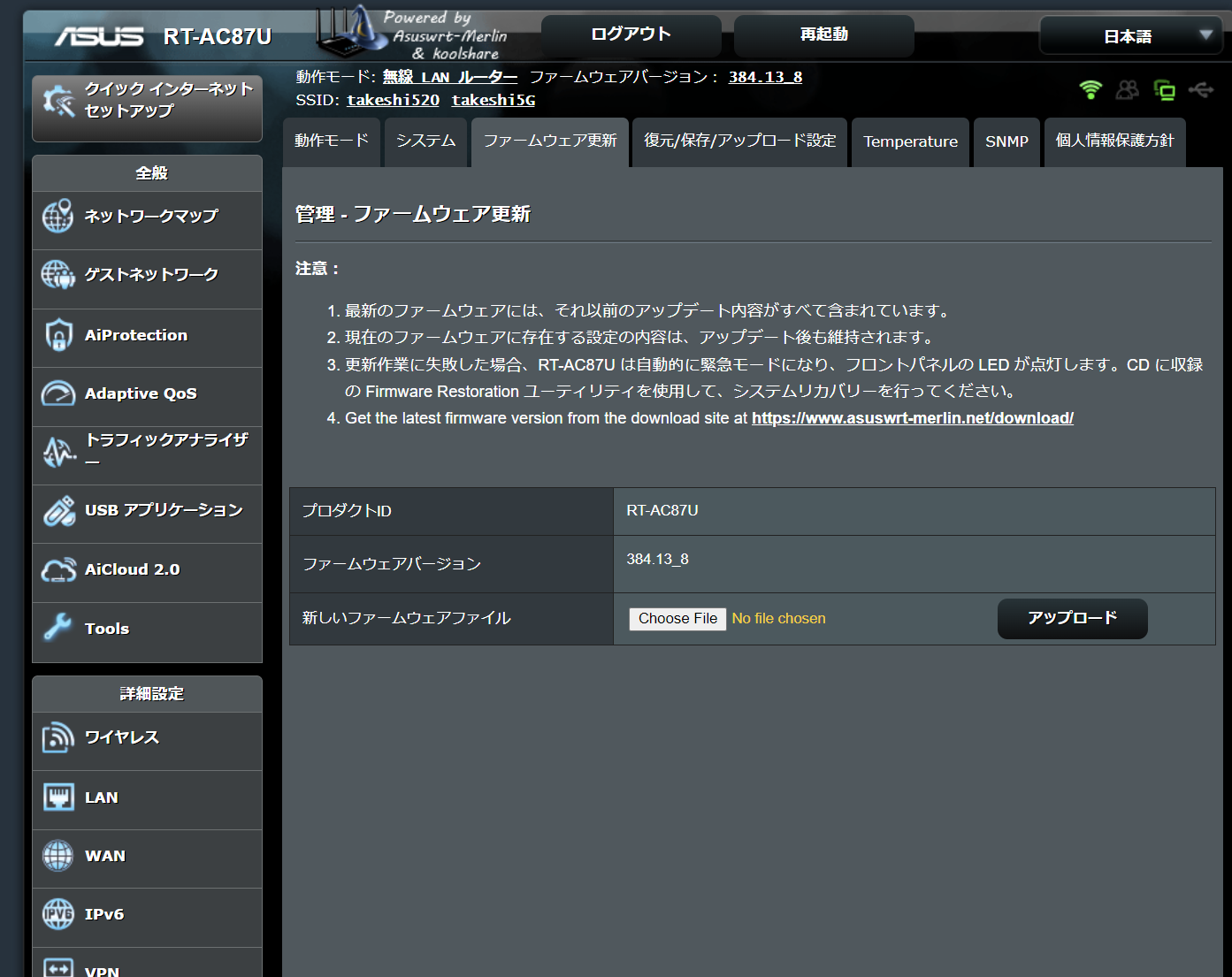Click the USB アプリケーション icon
Screen dimensions: 1232x977
[x=58, y=510]
